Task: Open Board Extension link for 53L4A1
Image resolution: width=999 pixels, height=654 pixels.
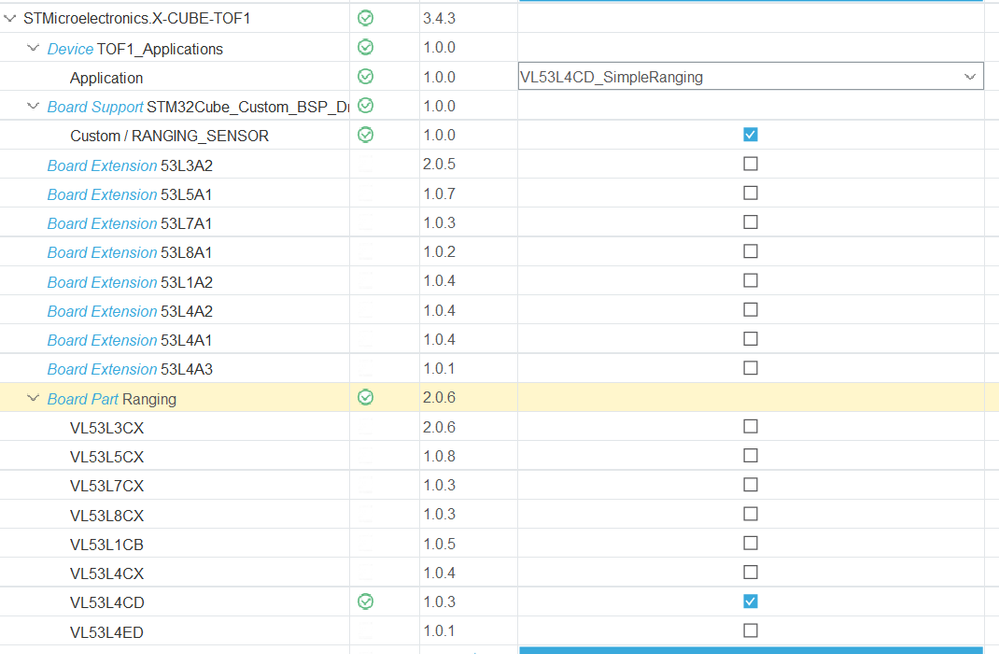Action: click(102, 340)
